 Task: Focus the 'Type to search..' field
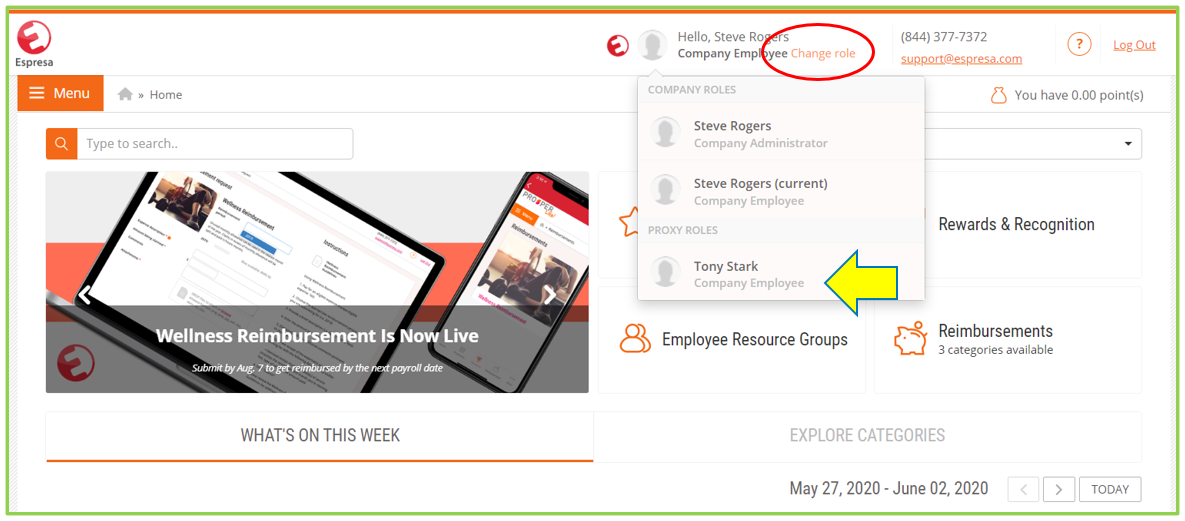[215, 144]
